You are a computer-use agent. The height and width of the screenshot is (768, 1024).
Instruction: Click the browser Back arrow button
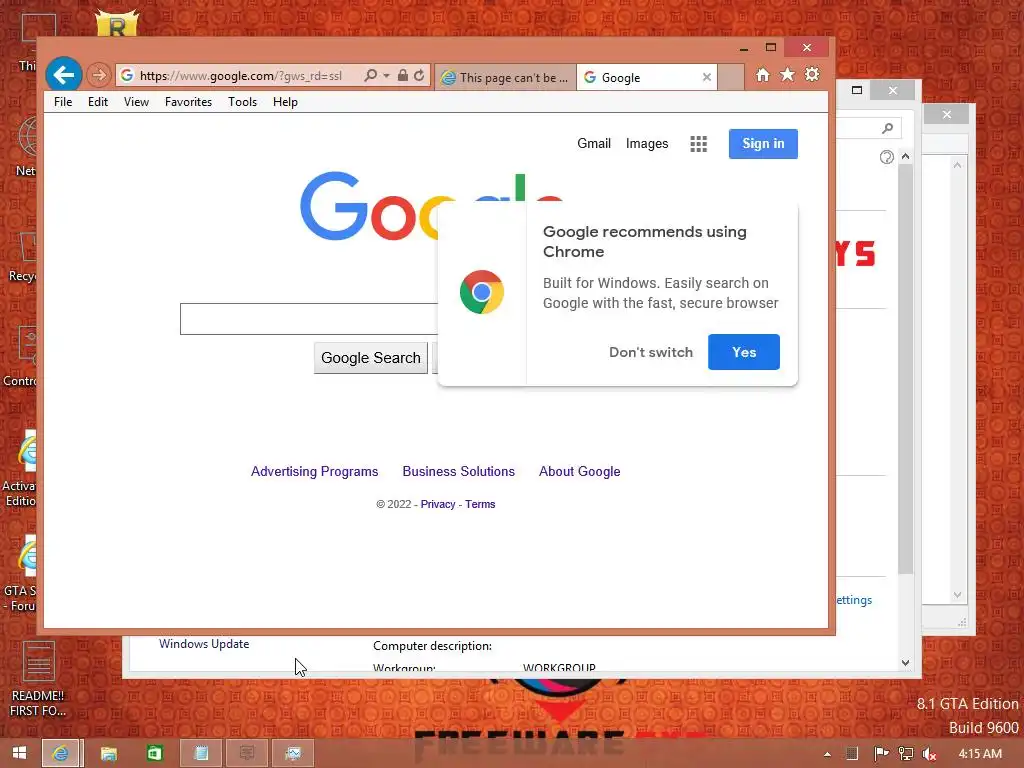63,75
